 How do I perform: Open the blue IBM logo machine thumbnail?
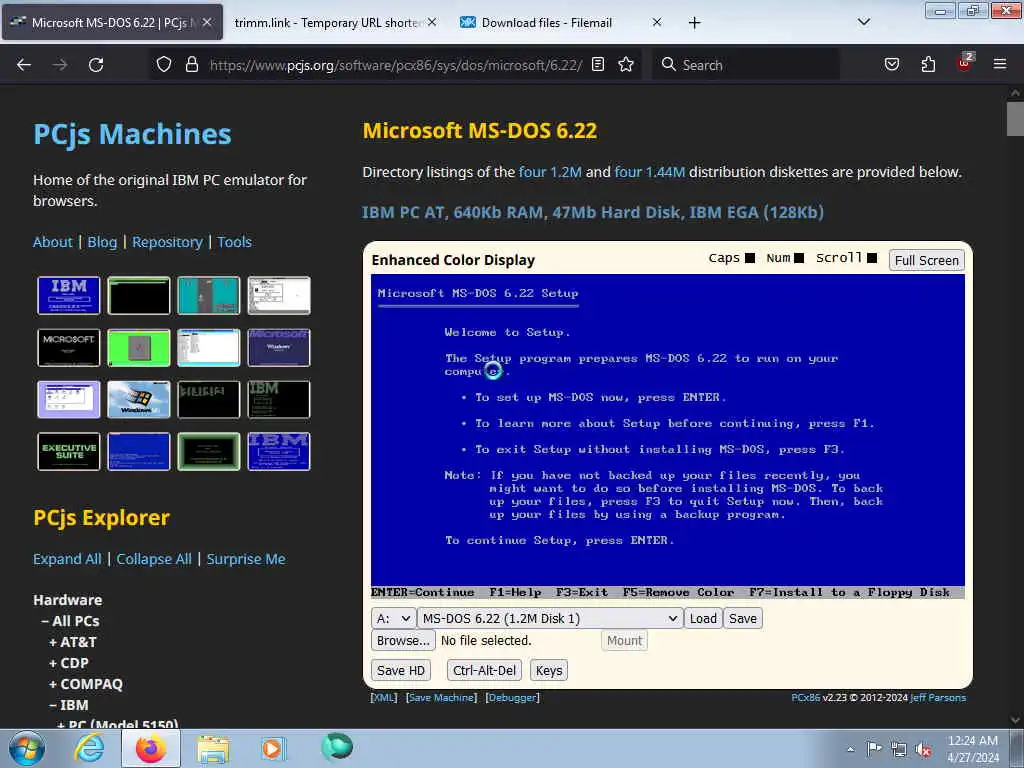tap(69, 295)
